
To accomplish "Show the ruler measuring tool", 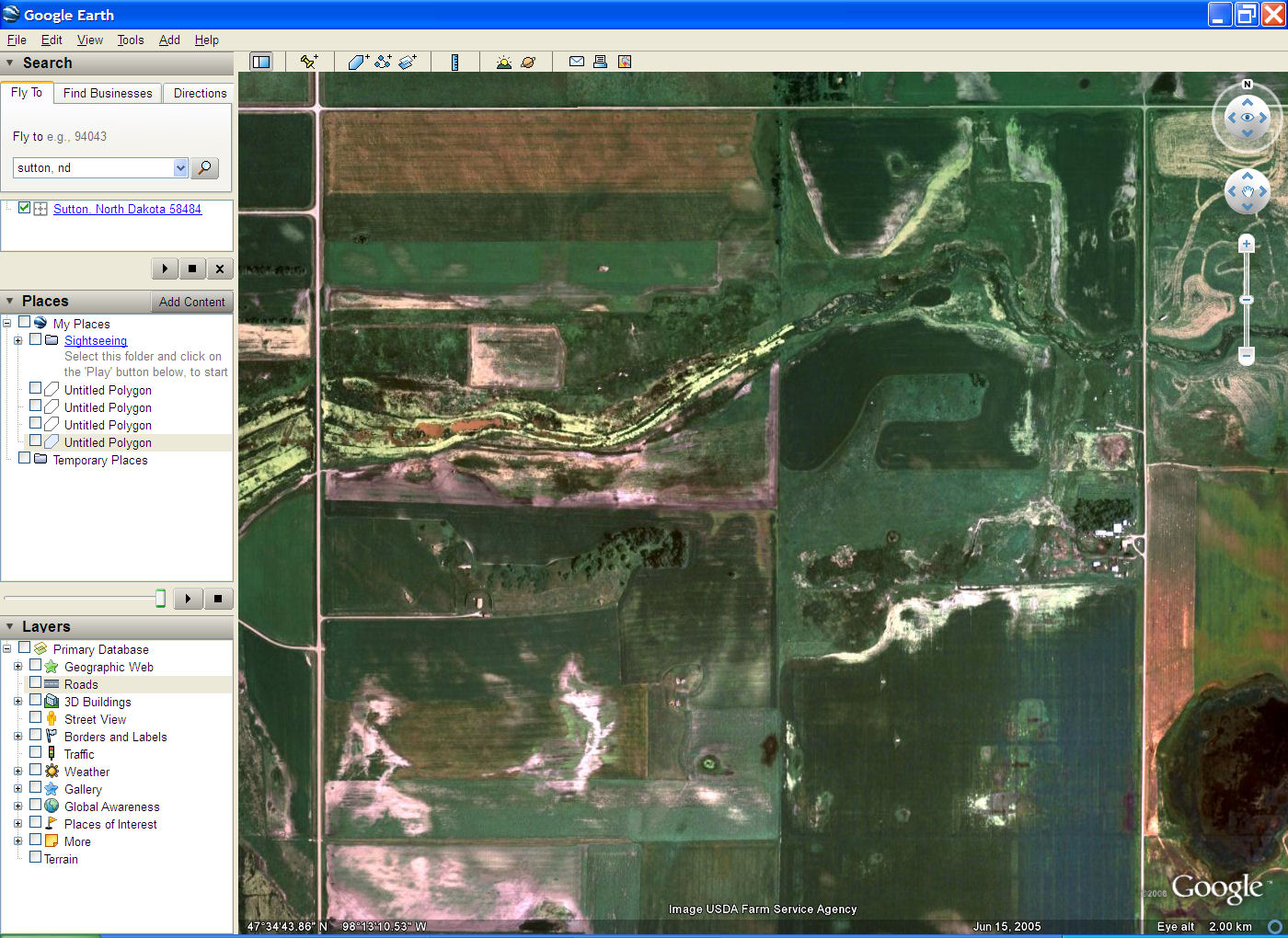I will point(454,62).
